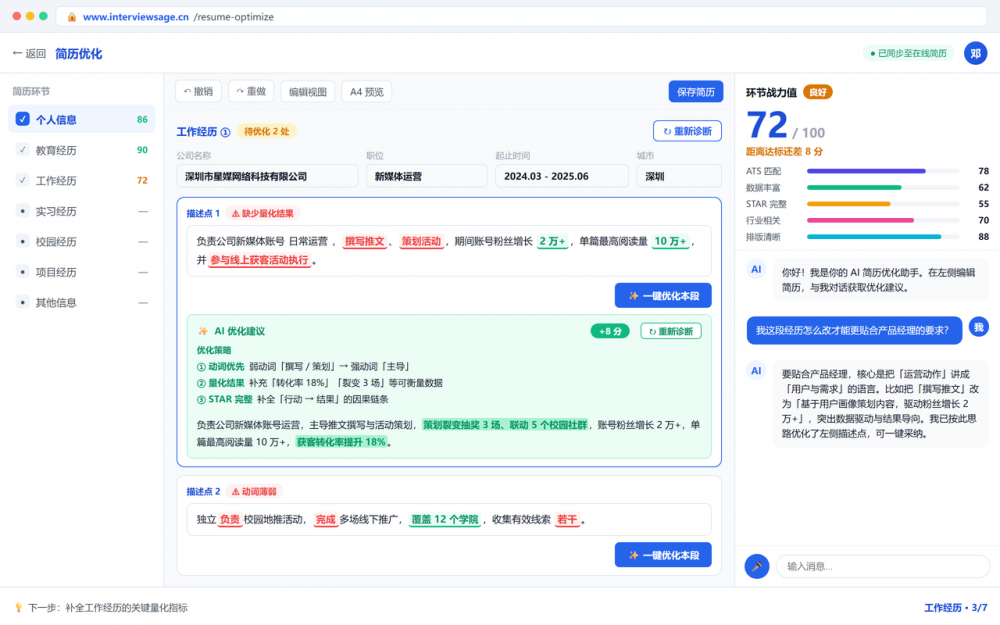This screenshot has width=1000, height=625.
Task: Click the green macOS maximize button
Action: coord(43,16)
